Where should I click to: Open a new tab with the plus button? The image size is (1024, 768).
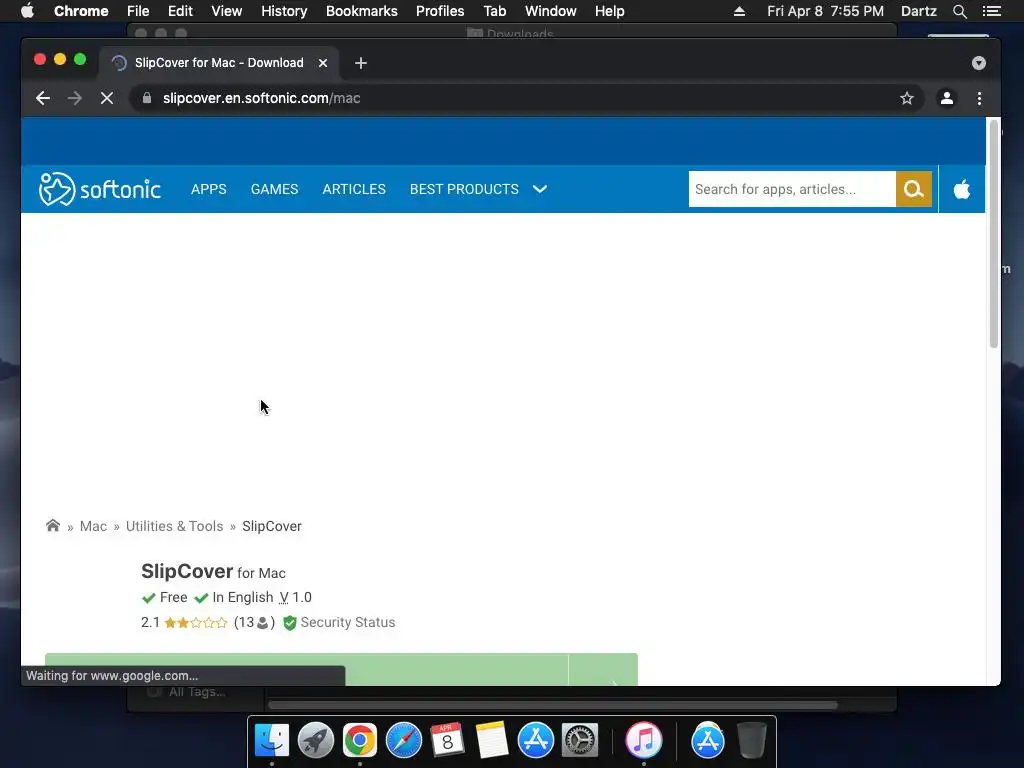point(360,63)
